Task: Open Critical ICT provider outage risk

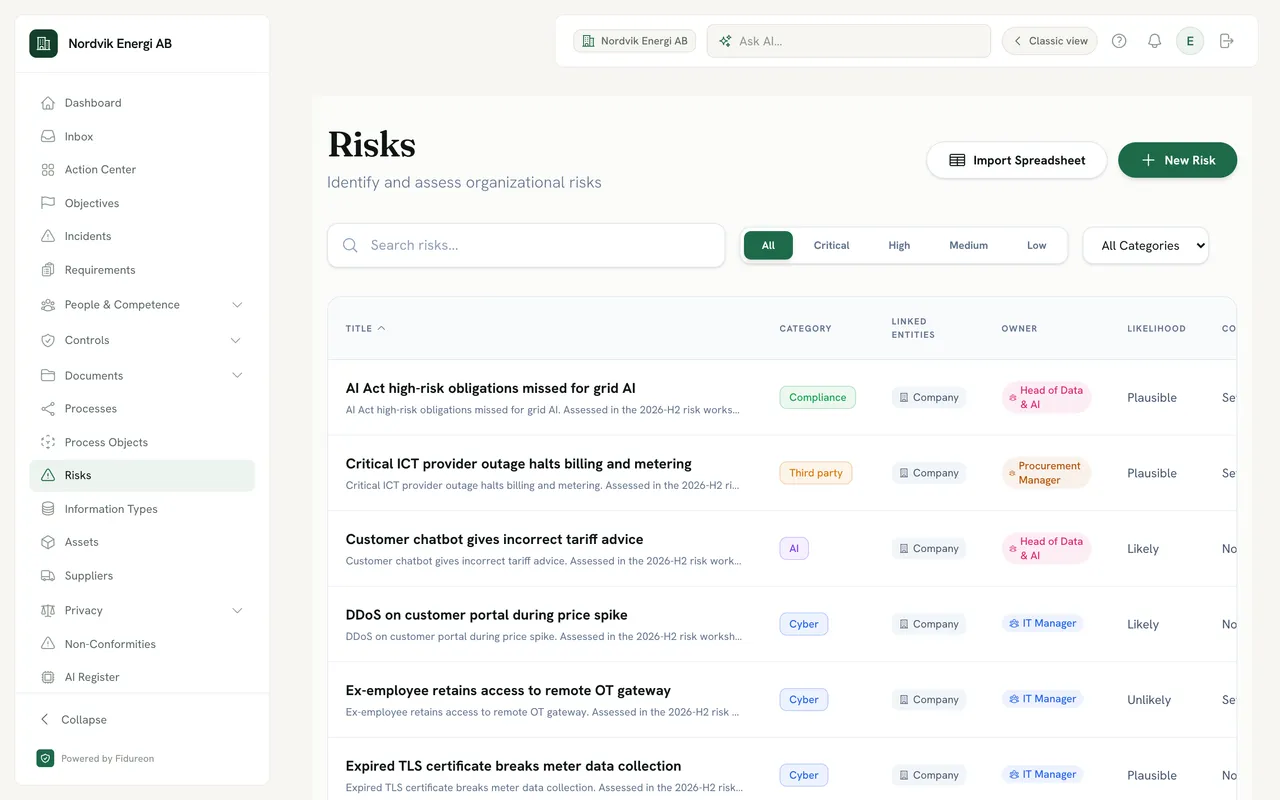Action: (x=518, y=464)
